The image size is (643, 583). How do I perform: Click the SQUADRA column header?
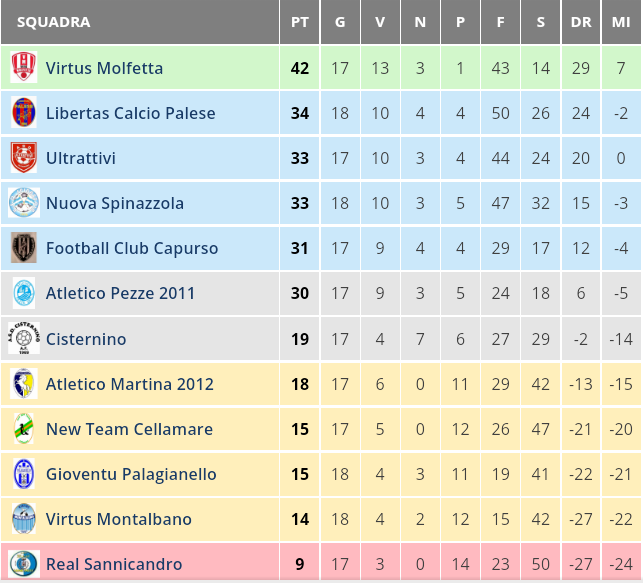54,22
